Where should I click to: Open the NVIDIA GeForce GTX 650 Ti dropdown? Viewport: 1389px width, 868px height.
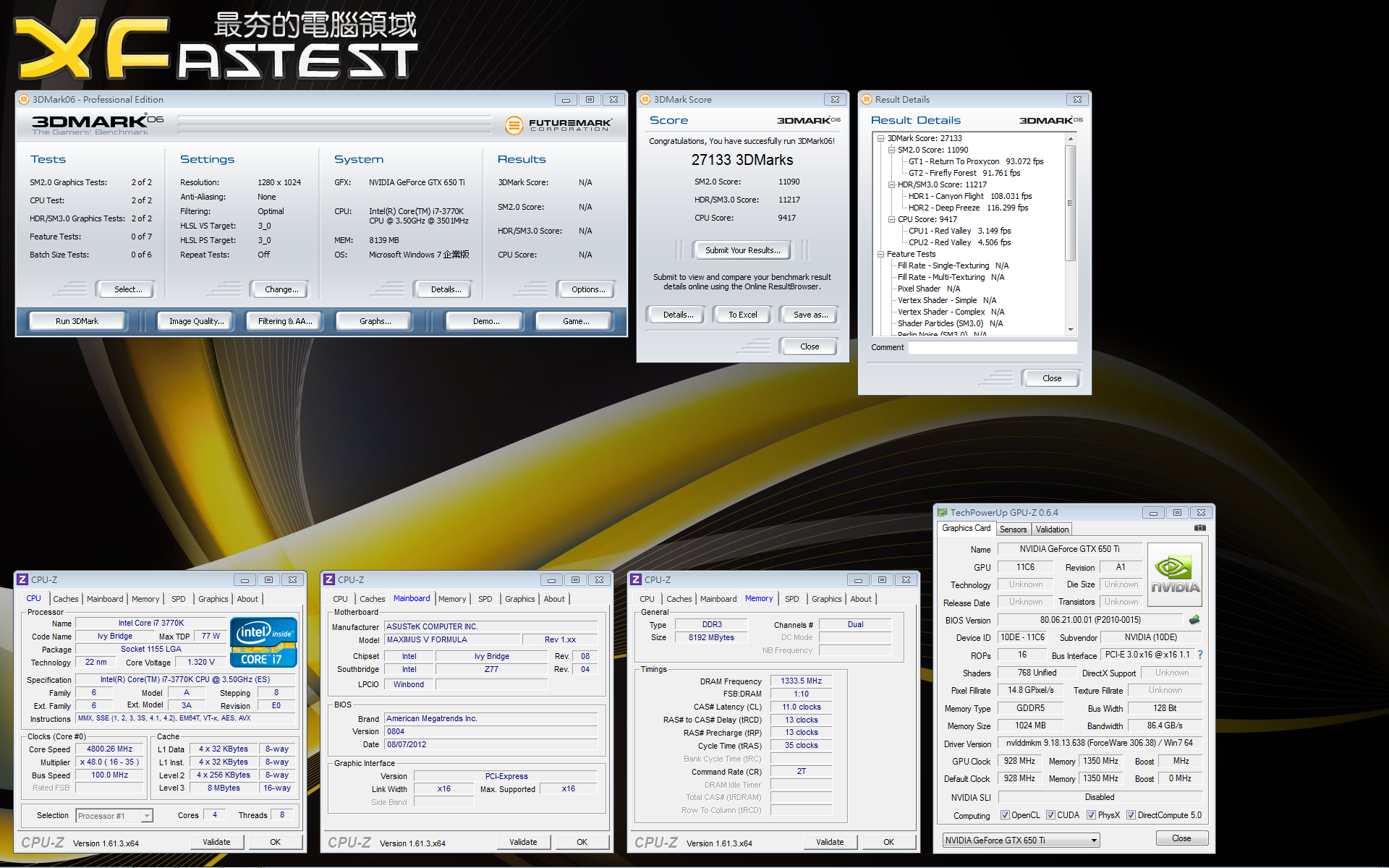click(x=1021, y=841)
